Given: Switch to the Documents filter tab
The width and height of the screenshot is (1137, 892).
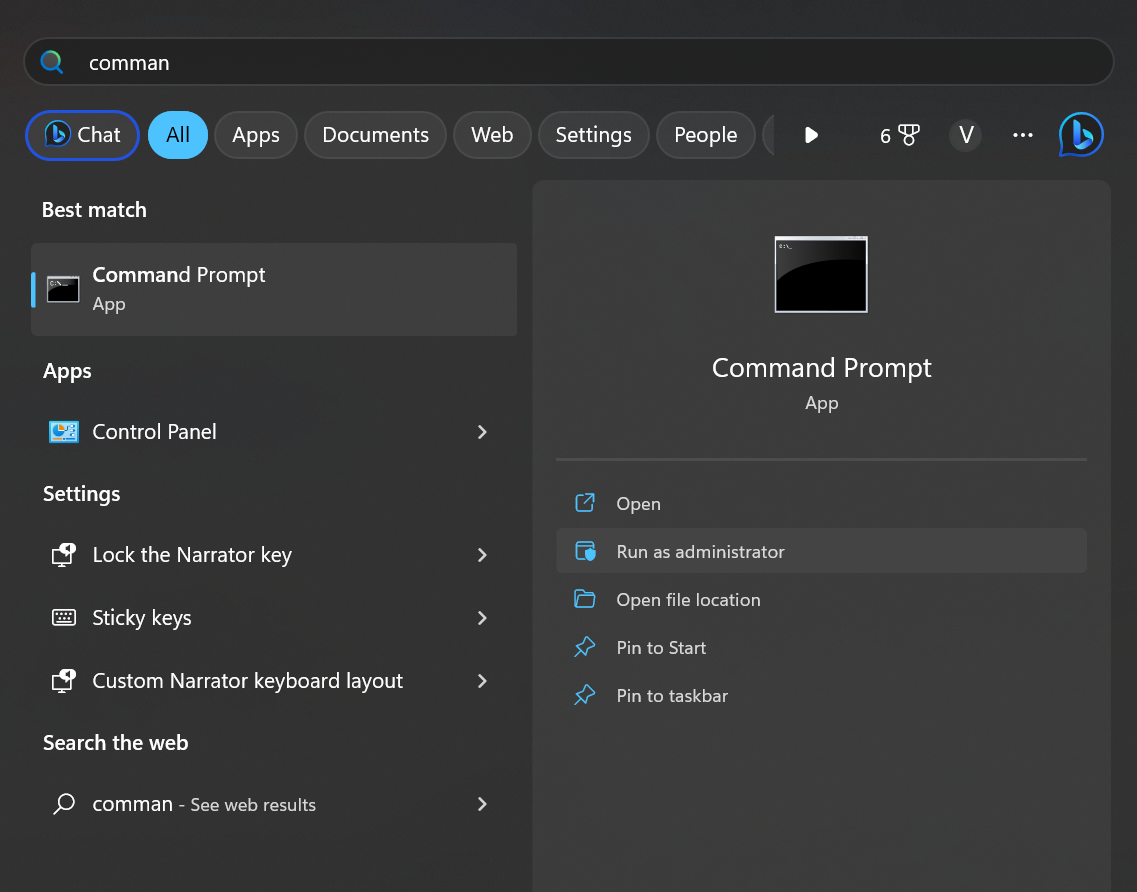Looking at the screenshot, I should click(x=375, y=135).
